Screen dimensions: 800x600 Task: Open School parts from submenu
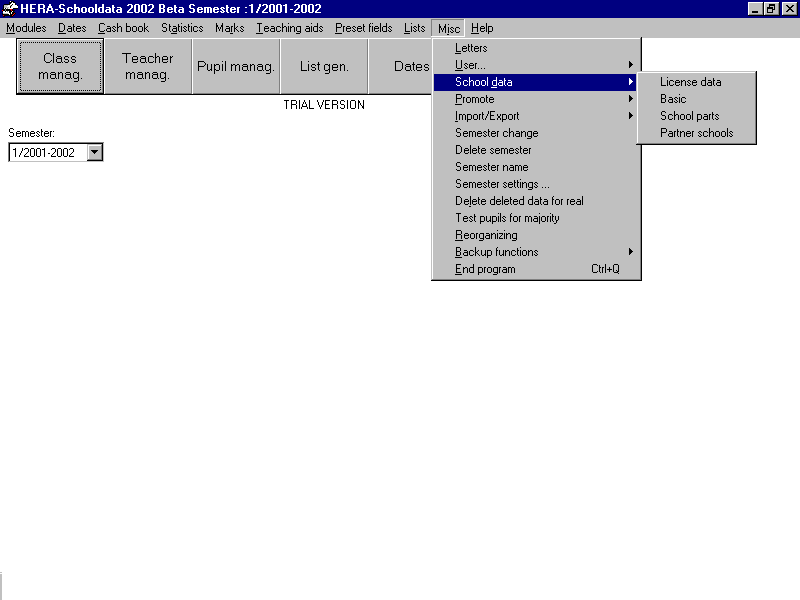(x=696, y=116)
